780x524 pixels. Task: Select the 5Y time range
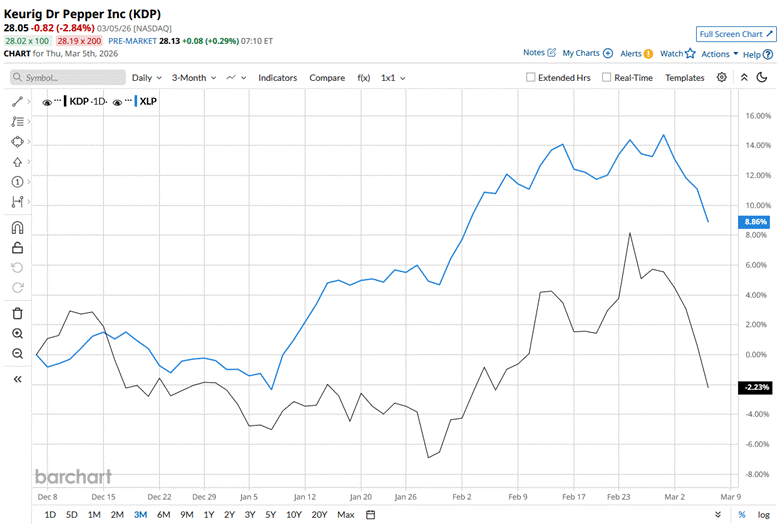pyautogui.click(x=271, y=515)
